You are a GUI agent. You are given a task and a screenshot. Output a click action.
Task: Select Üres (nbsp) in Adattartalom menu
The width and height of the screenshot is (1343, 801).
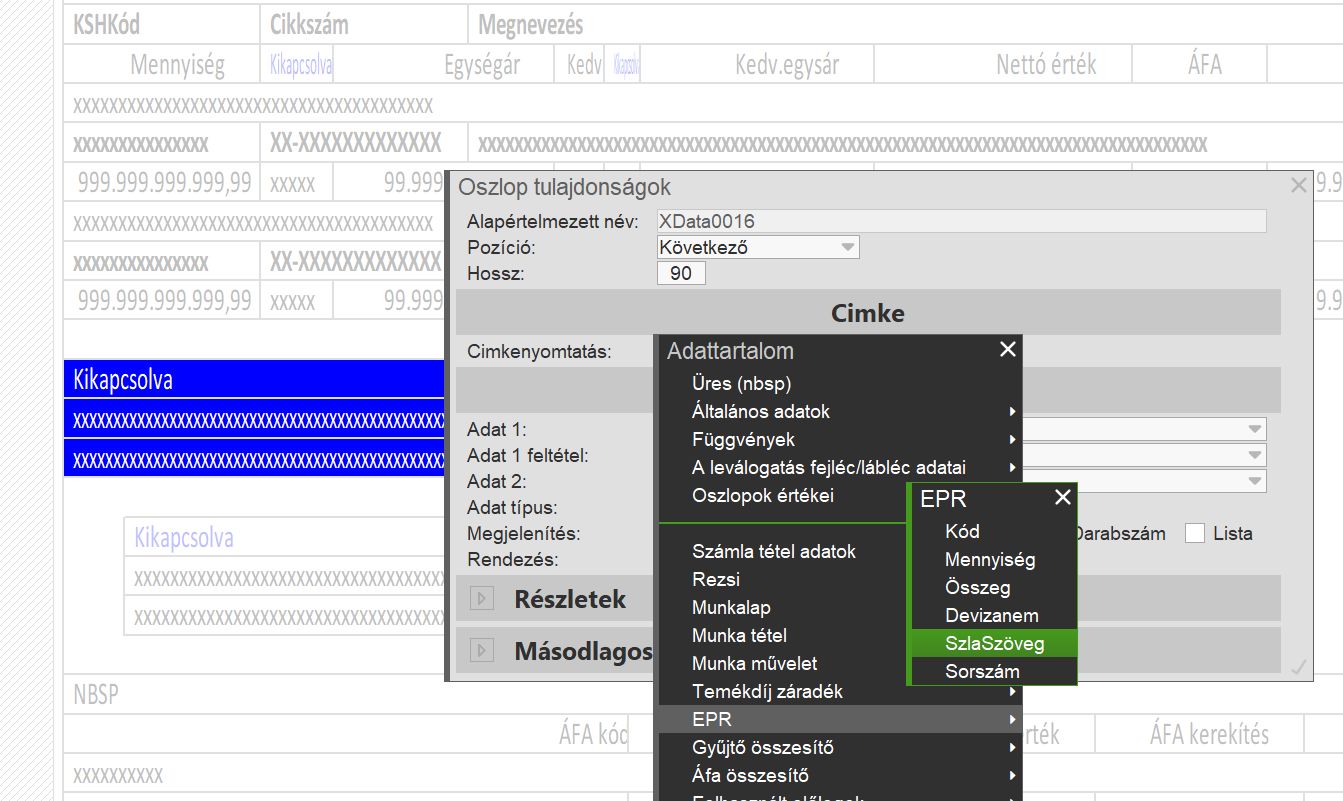[x=840, y=383]
